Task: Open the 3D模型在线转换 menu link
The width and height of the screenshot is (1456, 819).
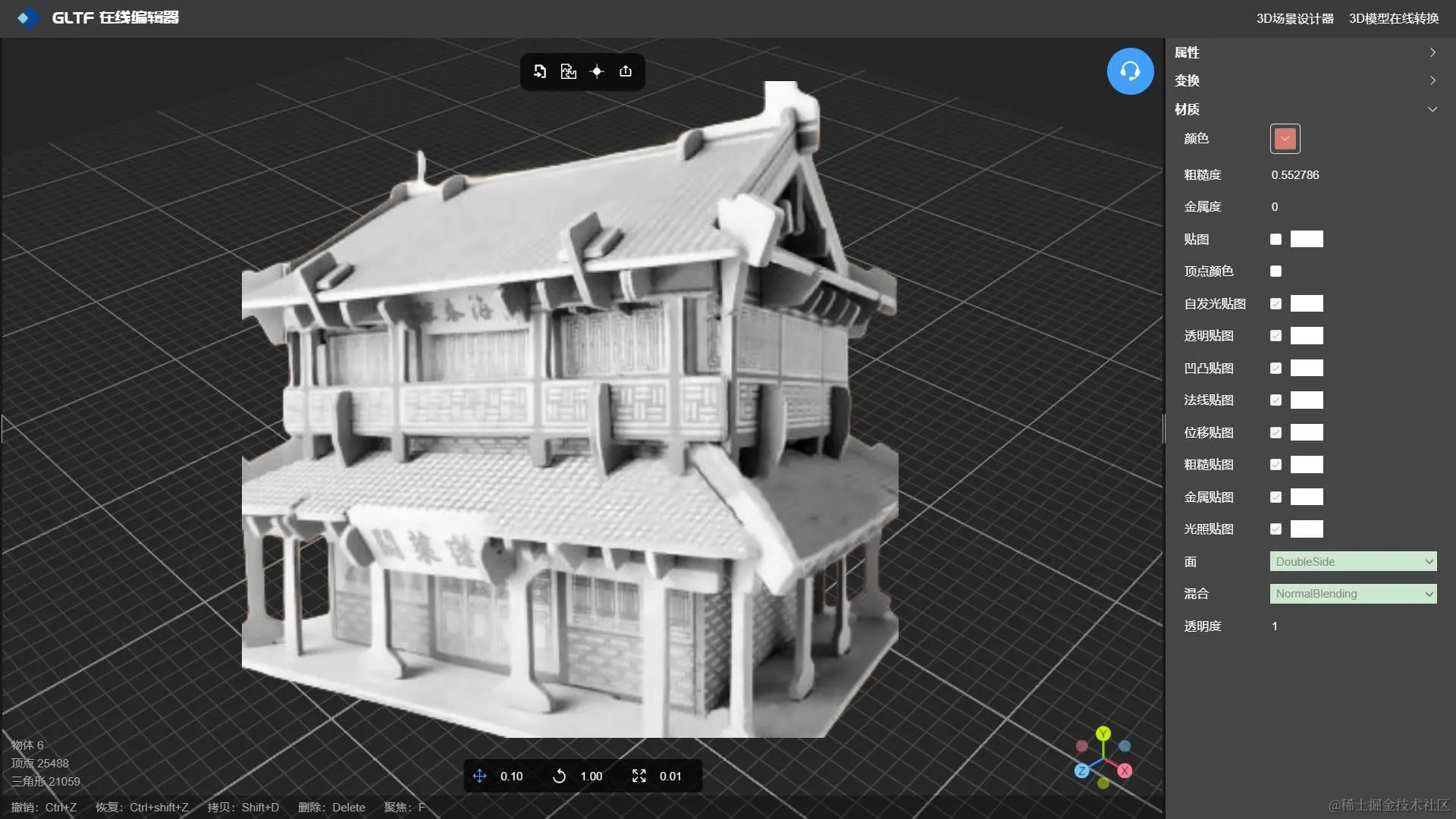Action: coord(1393,18)
